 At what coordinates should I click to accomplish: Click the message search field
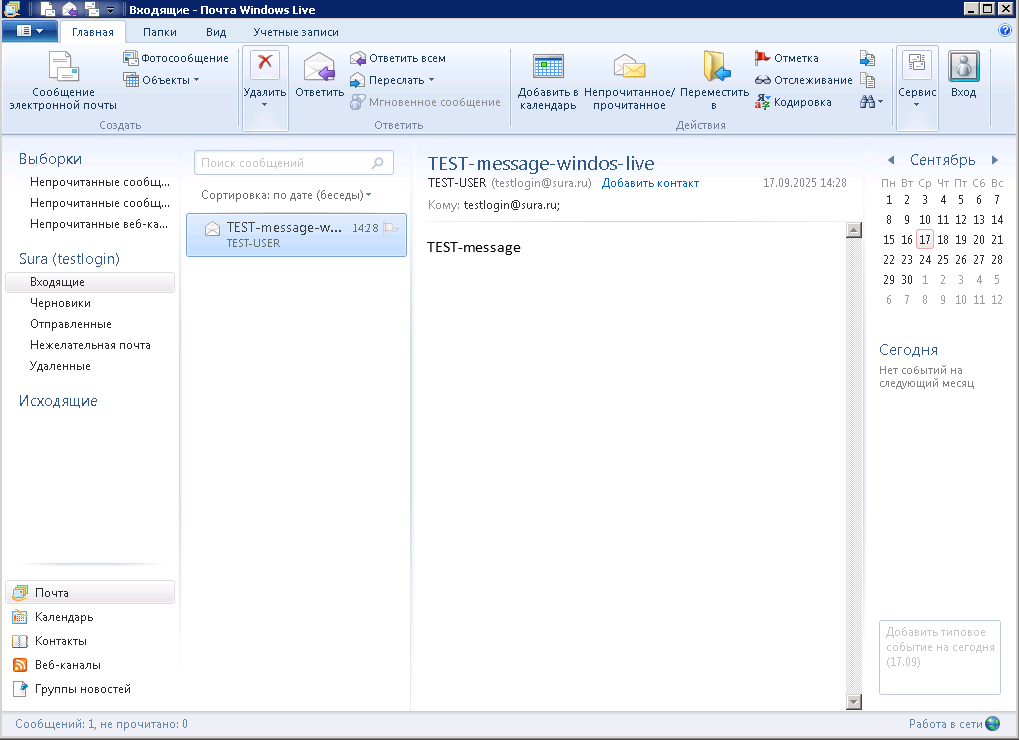click(x=285, y=163)
